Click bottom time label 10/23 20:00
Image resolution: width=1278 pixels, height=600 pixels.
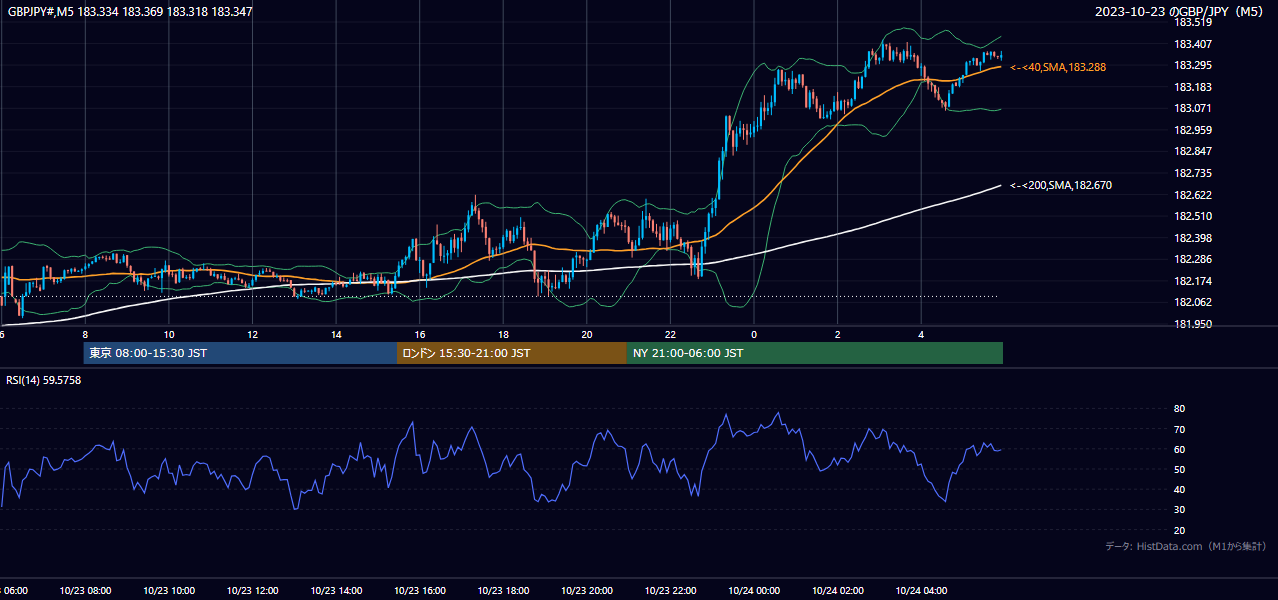587,590
